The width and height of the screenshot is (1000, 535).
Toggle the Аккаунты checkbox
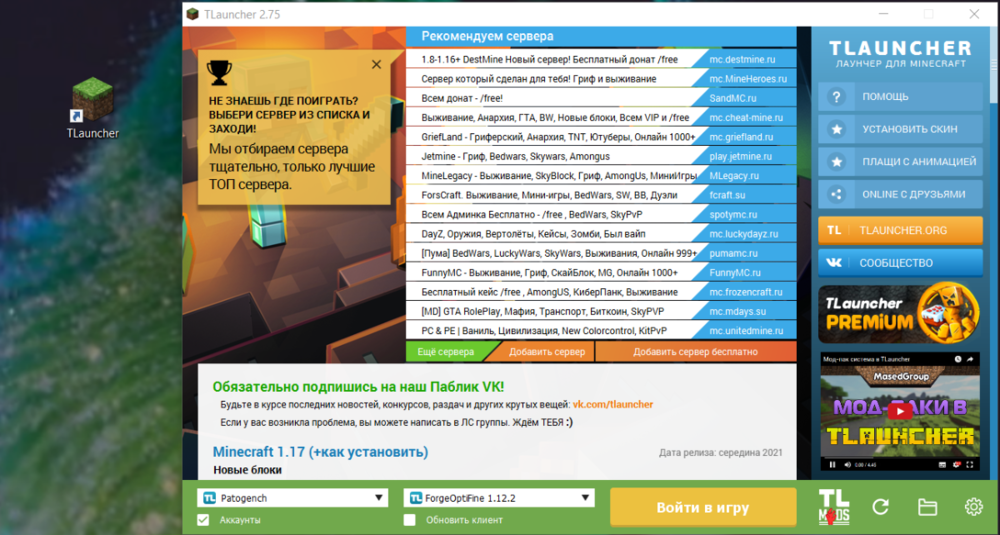[x=203, y=520]
